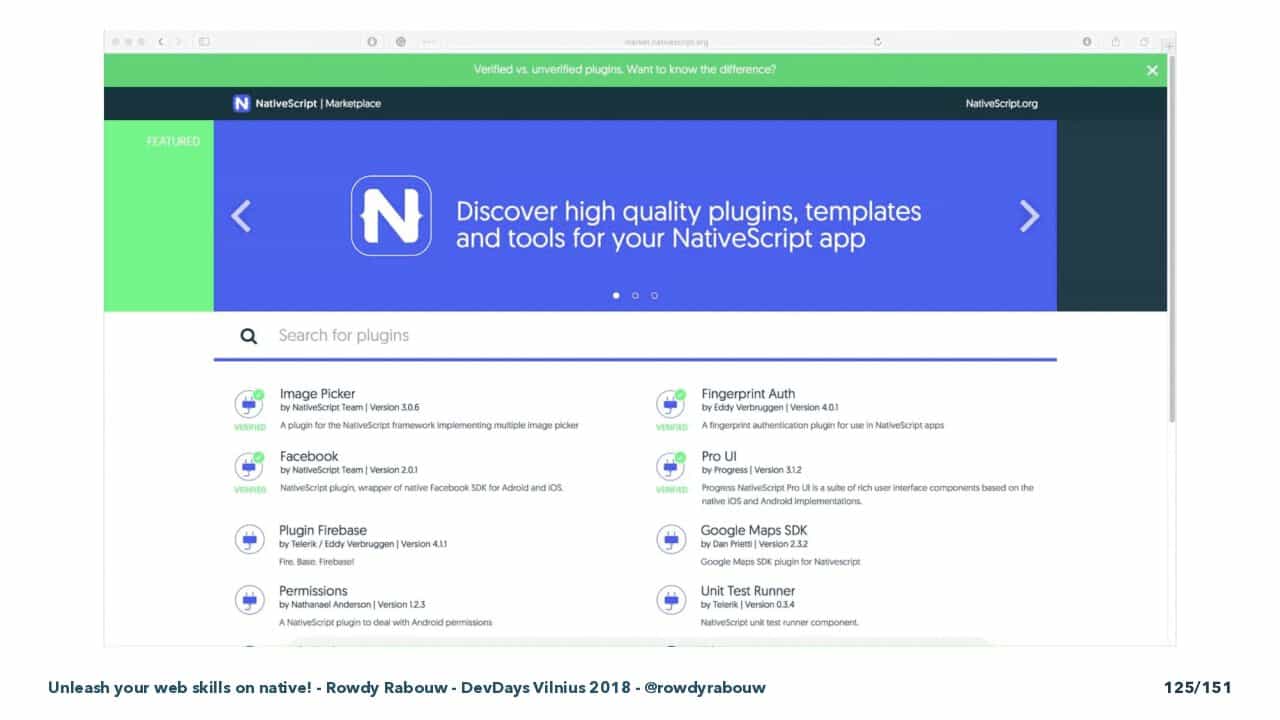
Task: Click the Unit Test Runner plug icon
Action: (671, 600)
